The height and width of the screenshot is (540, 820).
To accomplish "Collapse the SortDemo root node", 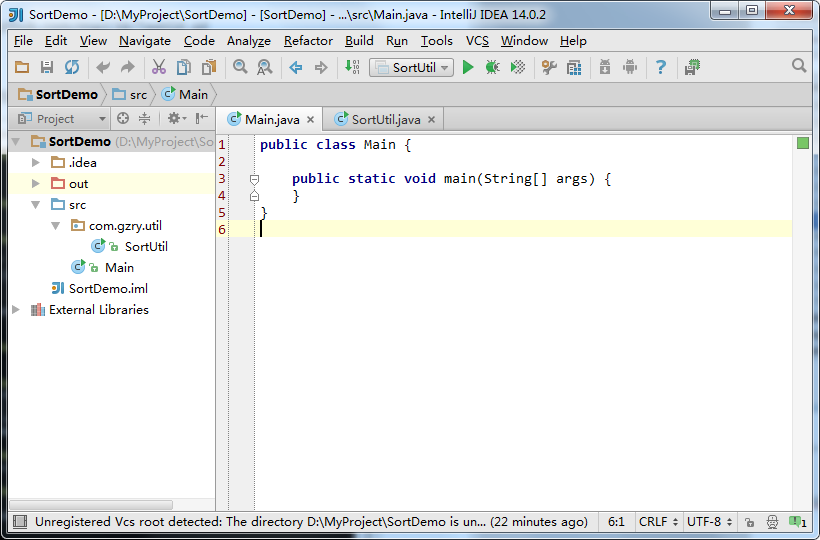I will (x=16, y=142).
